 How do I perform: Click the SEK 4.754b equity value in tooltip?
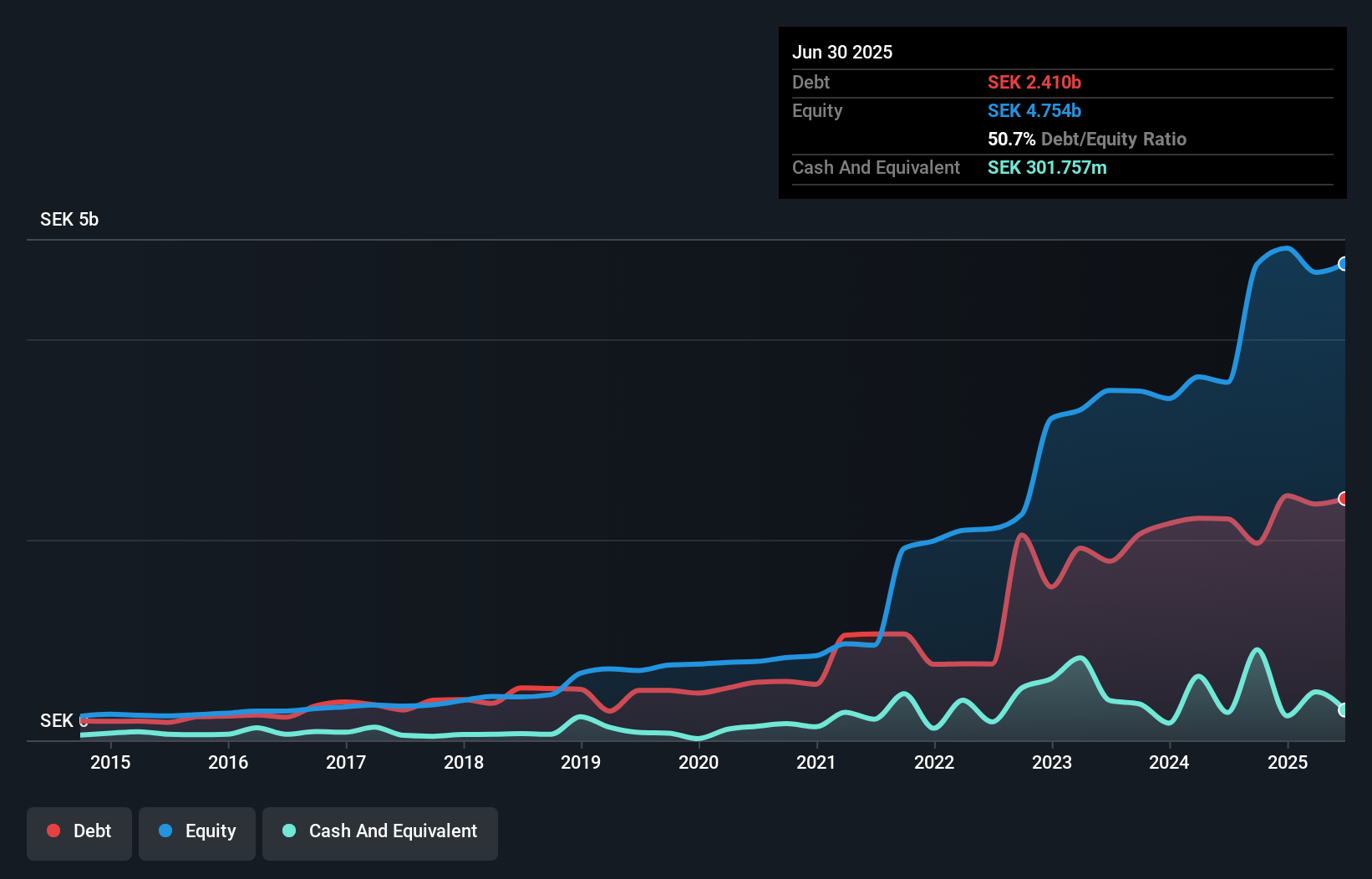coord(1034,111)
